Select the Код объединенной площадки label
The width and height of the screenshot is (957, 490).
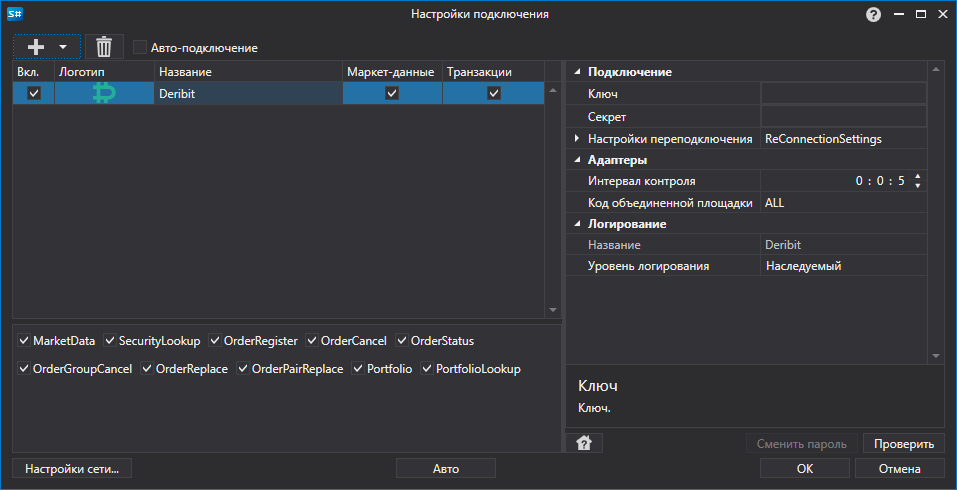pyautogui.click(x=670, y=203)
